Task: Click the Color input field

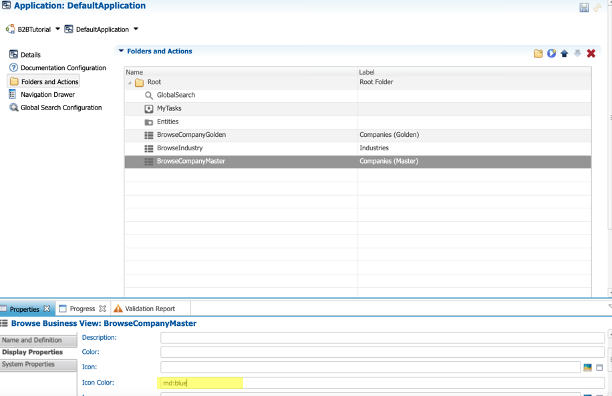Action: pyautogui.click(x=382, y=352)
